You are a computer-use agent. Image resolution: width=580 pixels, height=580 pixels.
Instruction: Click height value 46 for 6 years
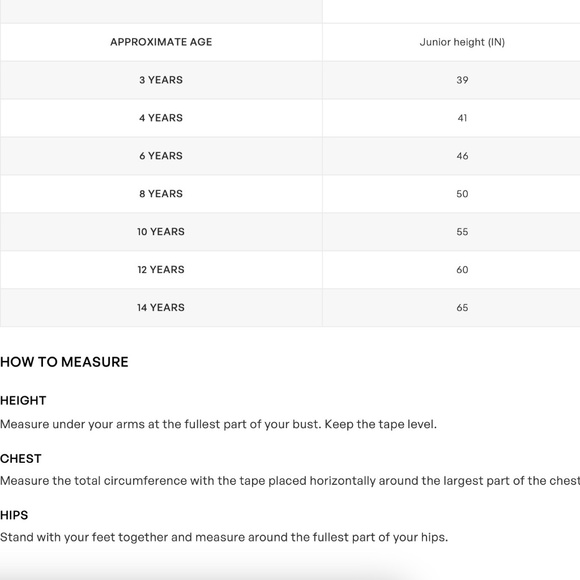(x=462, y=156)
